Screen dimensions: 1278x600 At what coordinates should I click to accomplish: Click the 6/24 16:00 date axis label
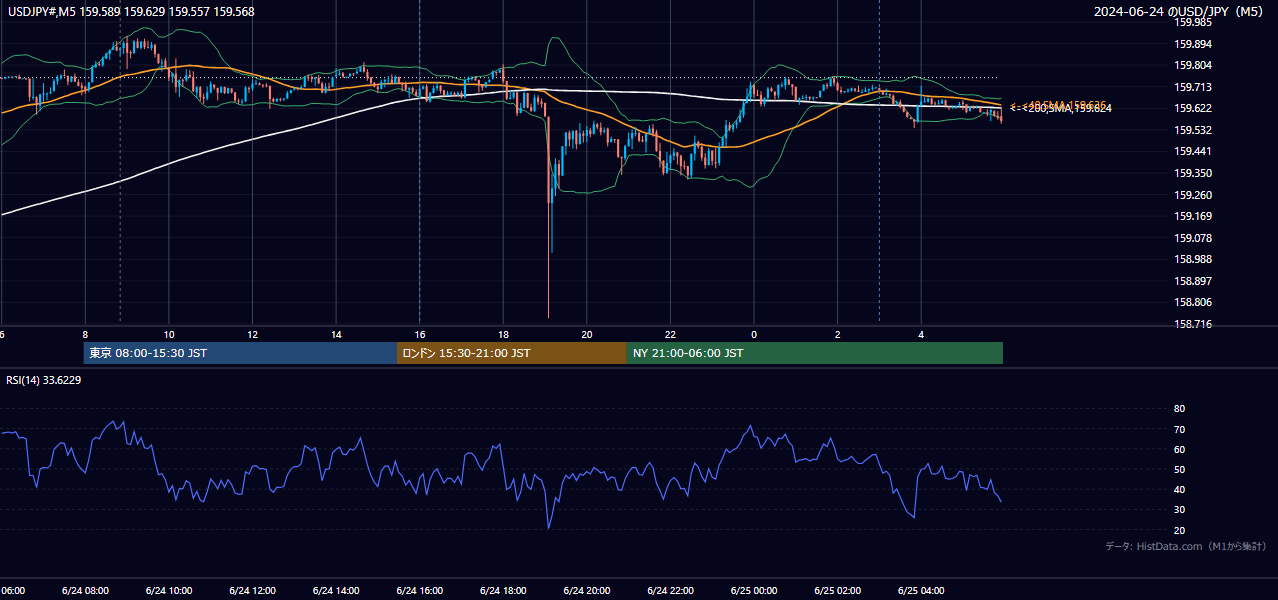tap(419, 590)
